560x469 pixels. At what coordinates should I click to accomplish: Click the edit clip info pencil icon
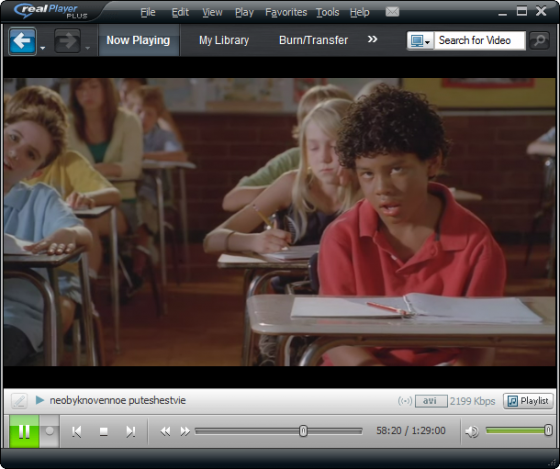tap(19, 401)
